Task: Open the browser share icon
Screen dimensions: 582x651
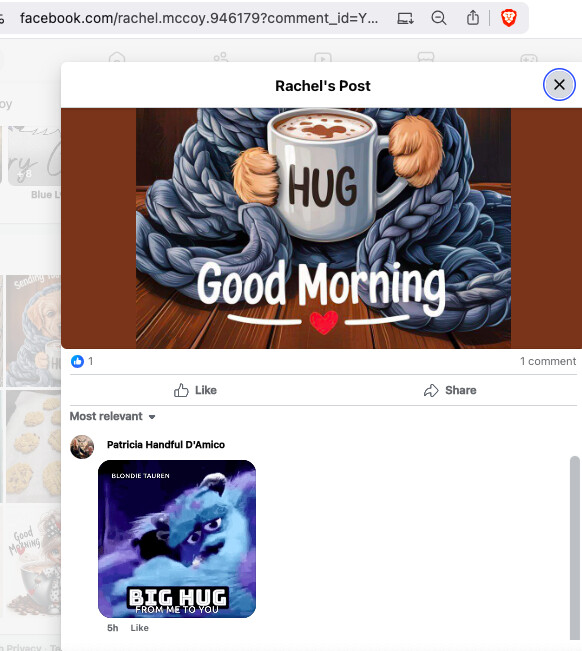Action: (473, 18)
